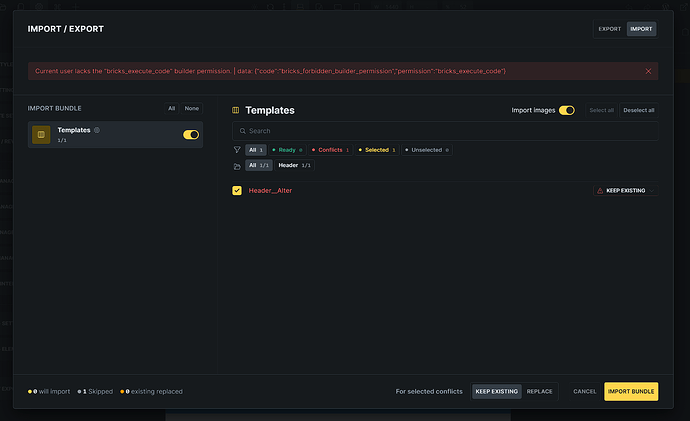Click the Deselect all button
The height and width of the screenshot is (421, 690).
coord(639,110)
